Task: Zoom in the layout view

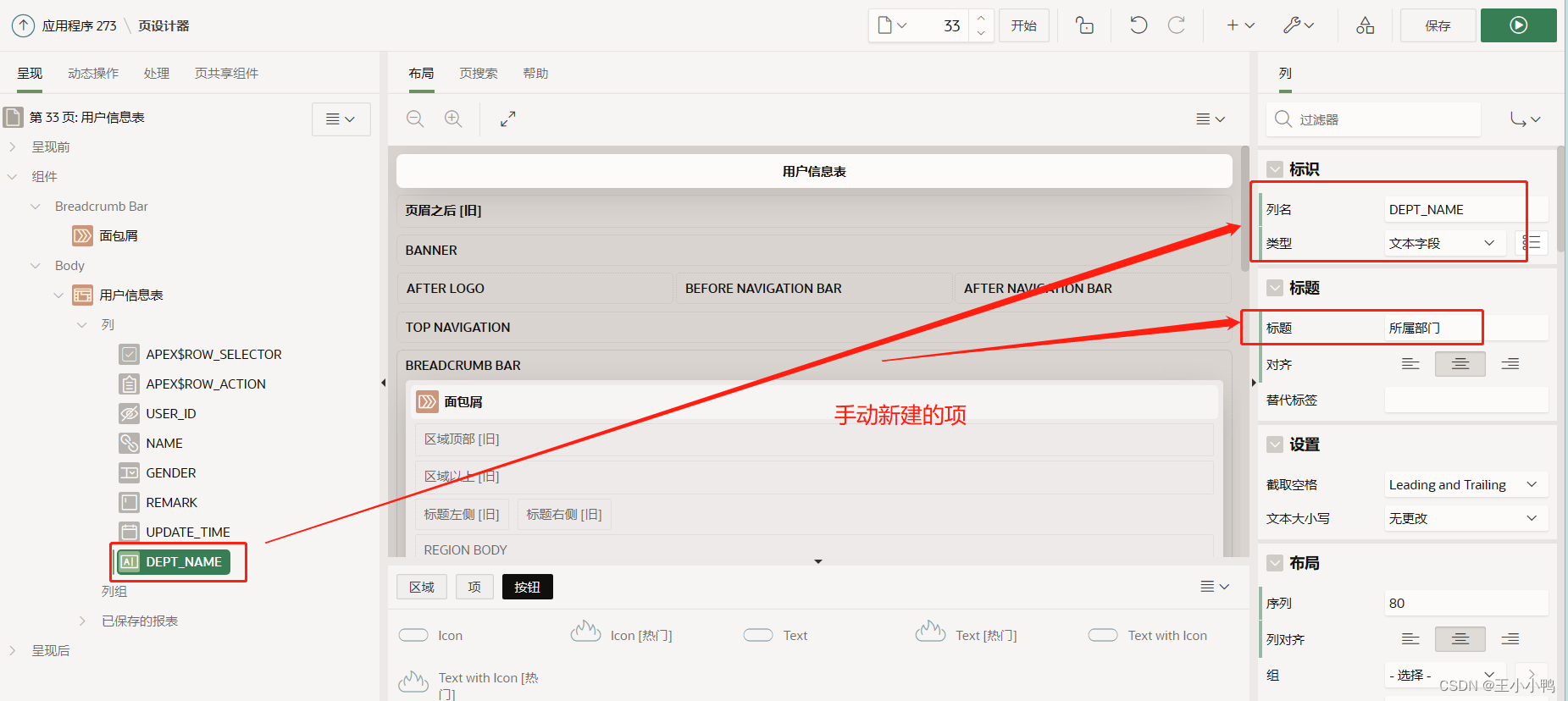Action: 453,119
